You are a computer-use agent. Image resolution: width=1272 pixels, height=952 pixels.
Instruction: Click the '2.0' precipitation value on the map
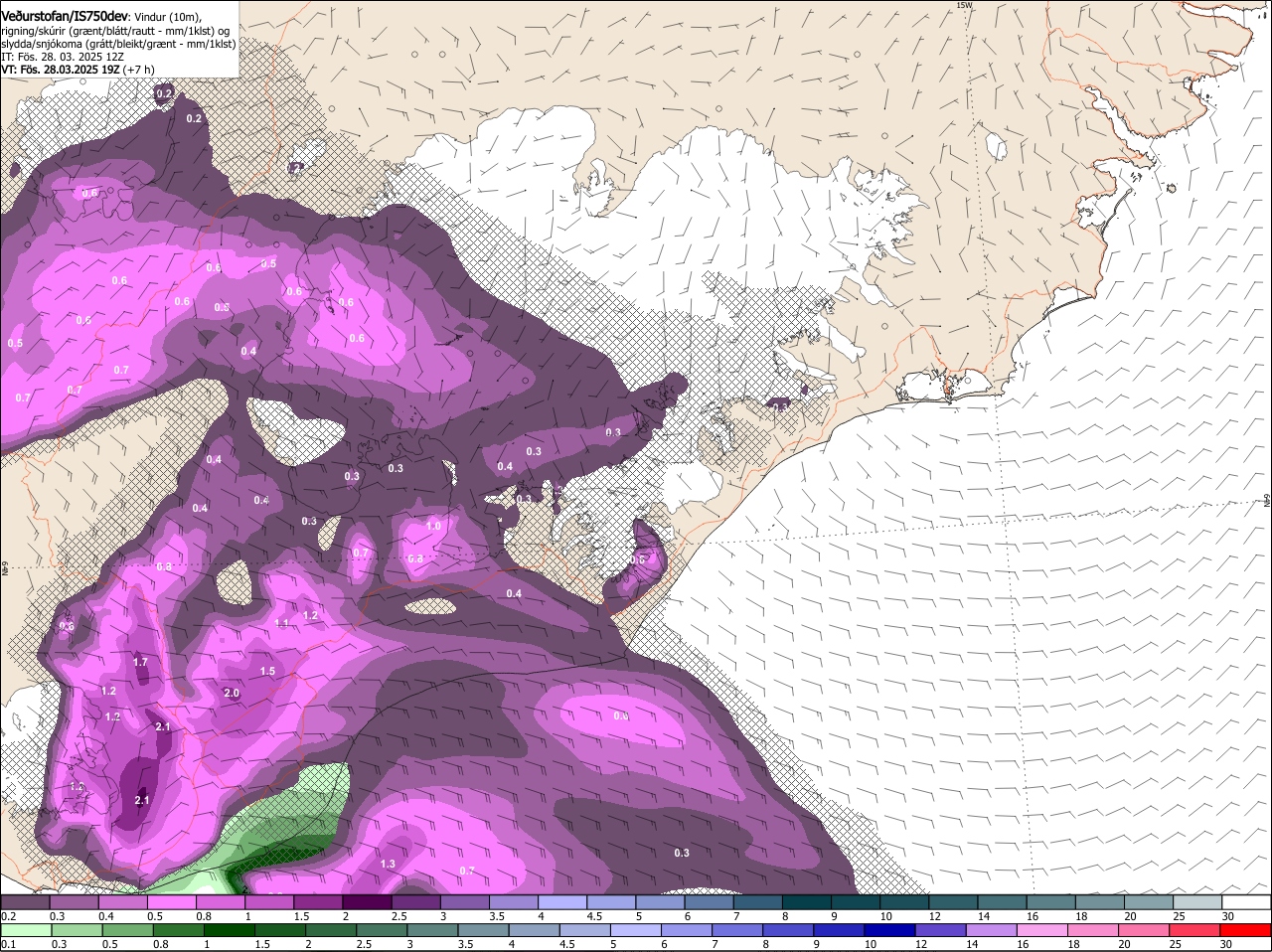pos(232,694)
